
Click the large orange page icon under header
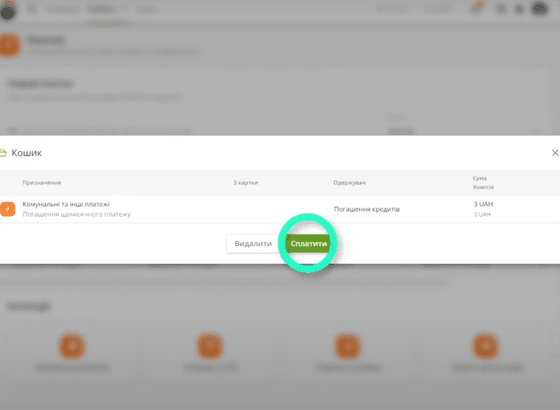(9, 45)
